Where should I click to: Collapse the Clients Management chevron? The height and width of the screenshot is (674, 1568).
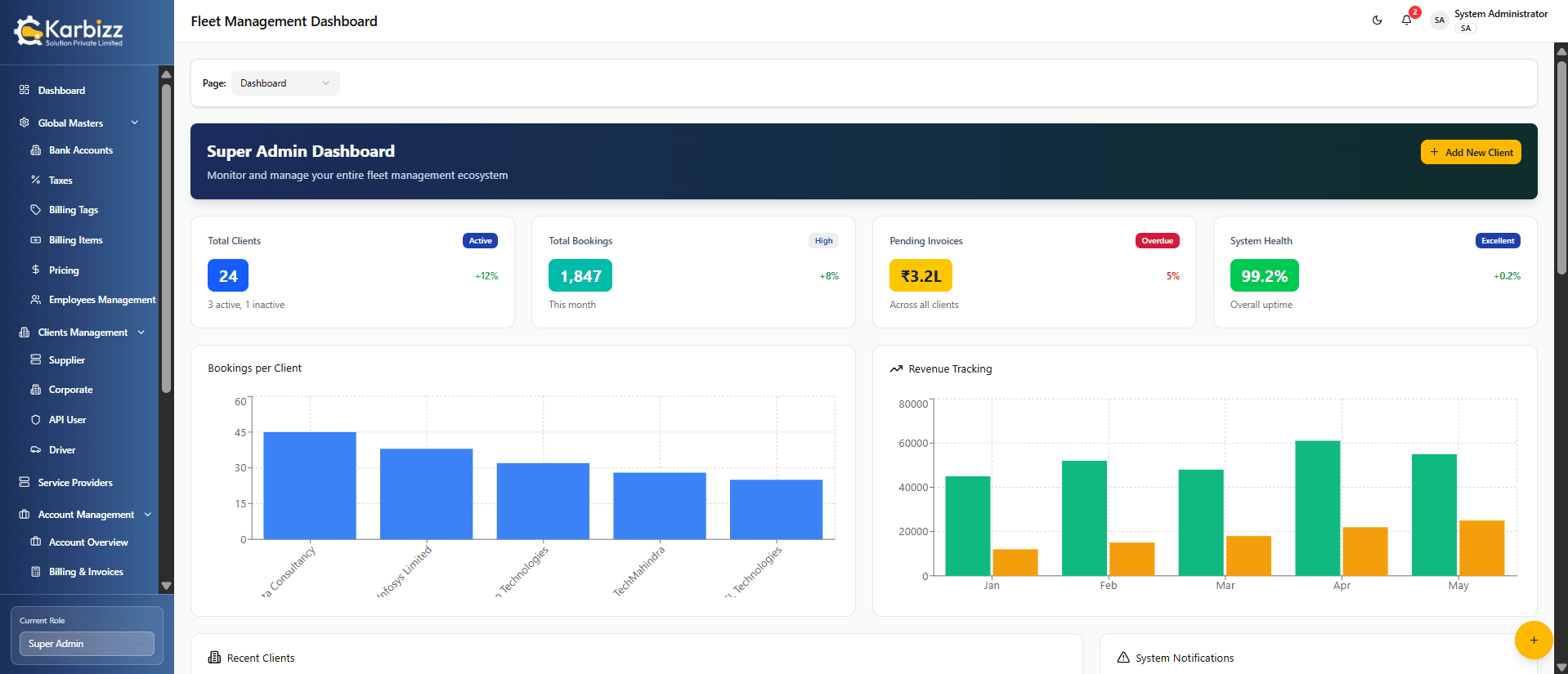(x=141, y=333)
